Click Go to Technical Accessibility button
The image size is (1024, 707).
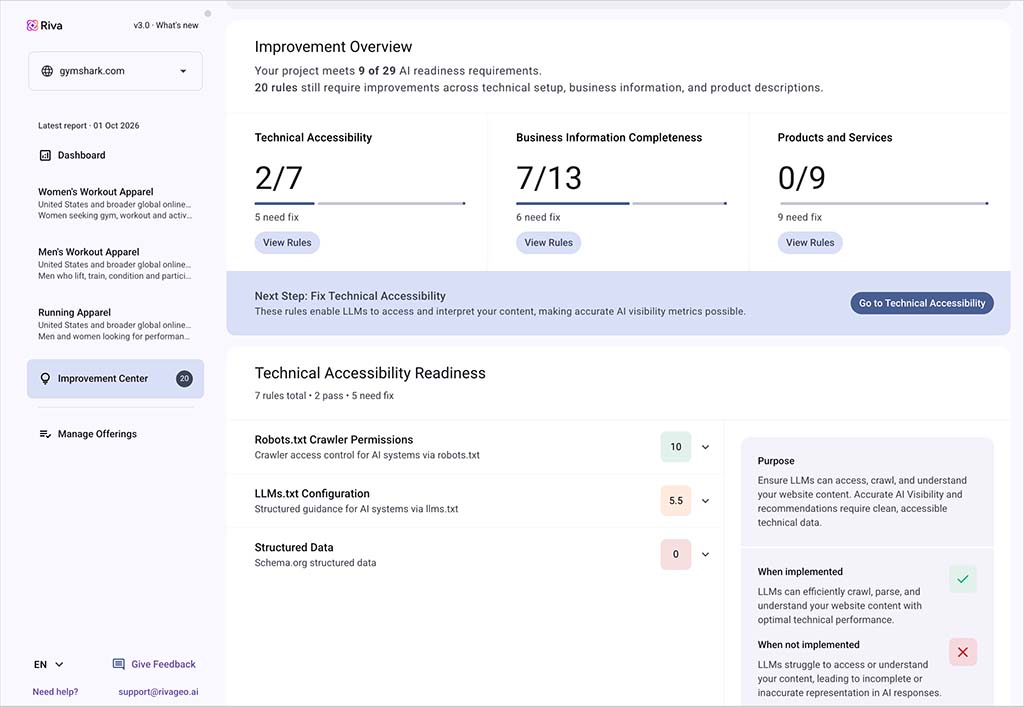coord(921,303)
